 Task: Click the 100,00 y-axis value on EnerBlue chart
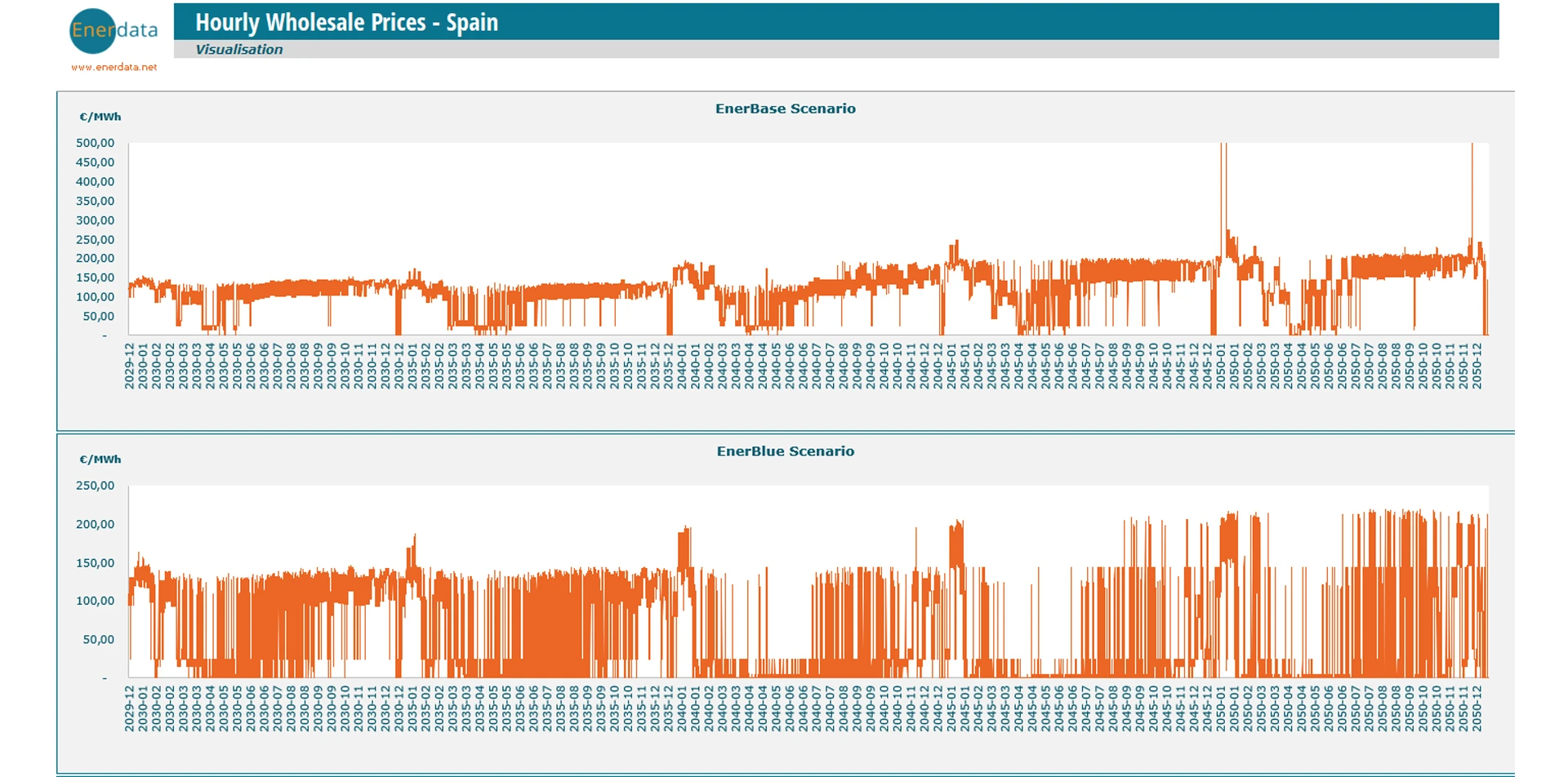pyautogui.click(x=95, y=601)
